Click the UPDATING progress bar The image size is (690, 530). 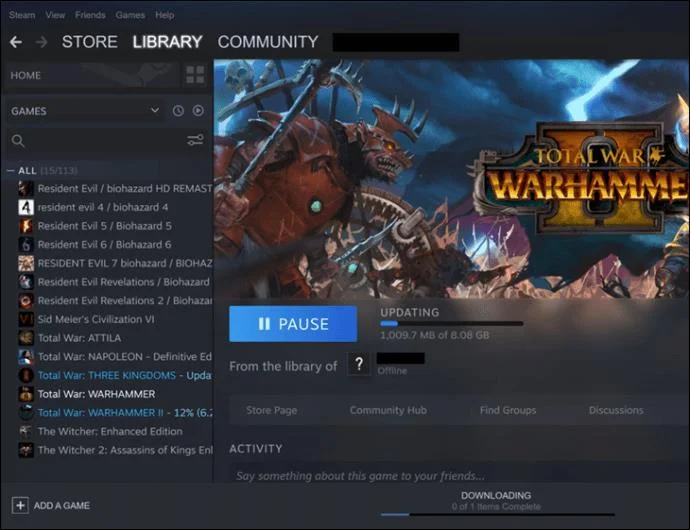click(x=451, y=324)
